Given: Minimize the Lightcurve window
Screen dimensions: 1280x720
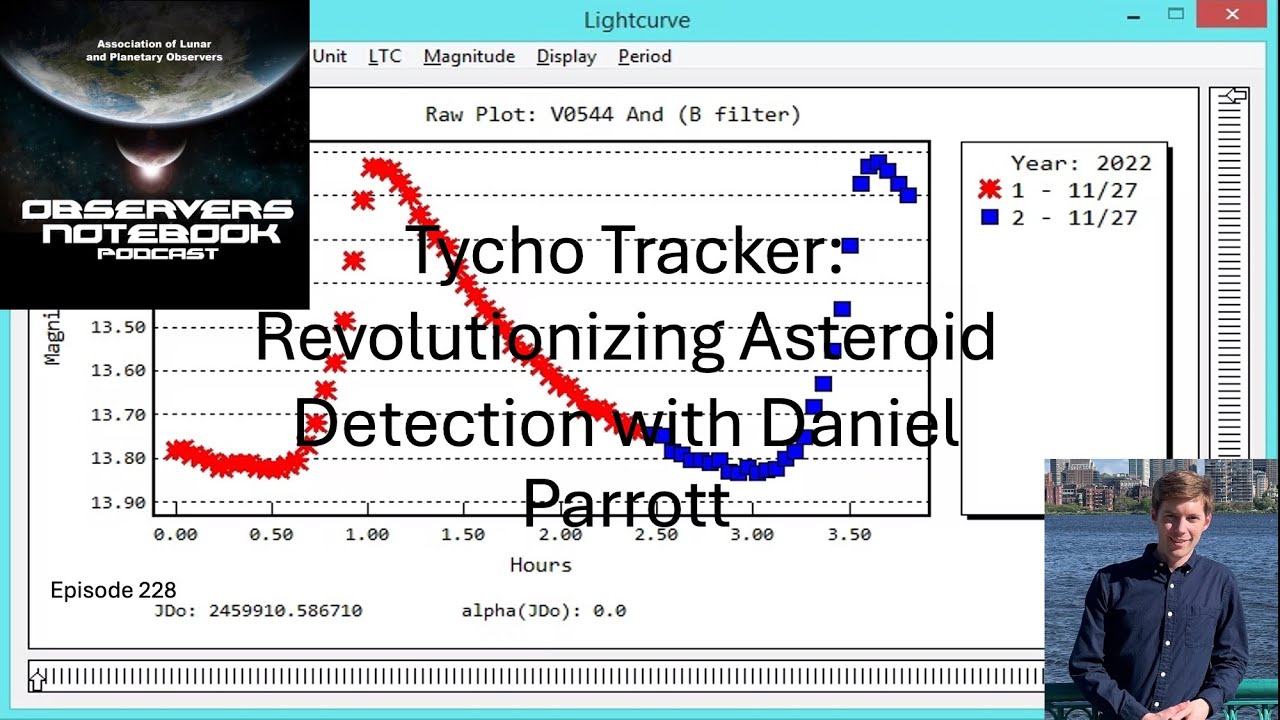Looking at the screenshot, I should pyautogui.click(x=1133, y=18).
